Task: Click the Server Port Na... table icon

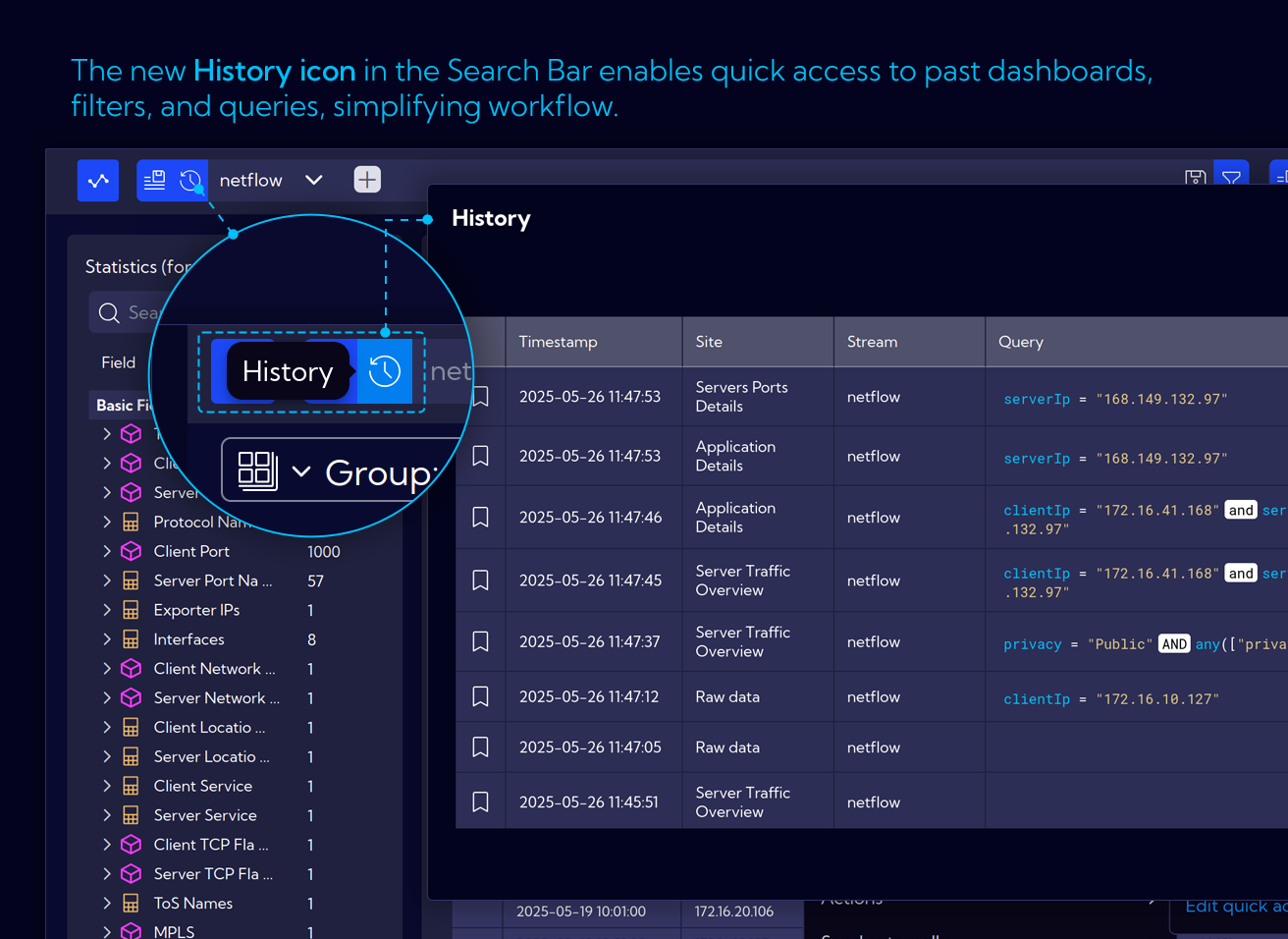Action: [131, 580]
